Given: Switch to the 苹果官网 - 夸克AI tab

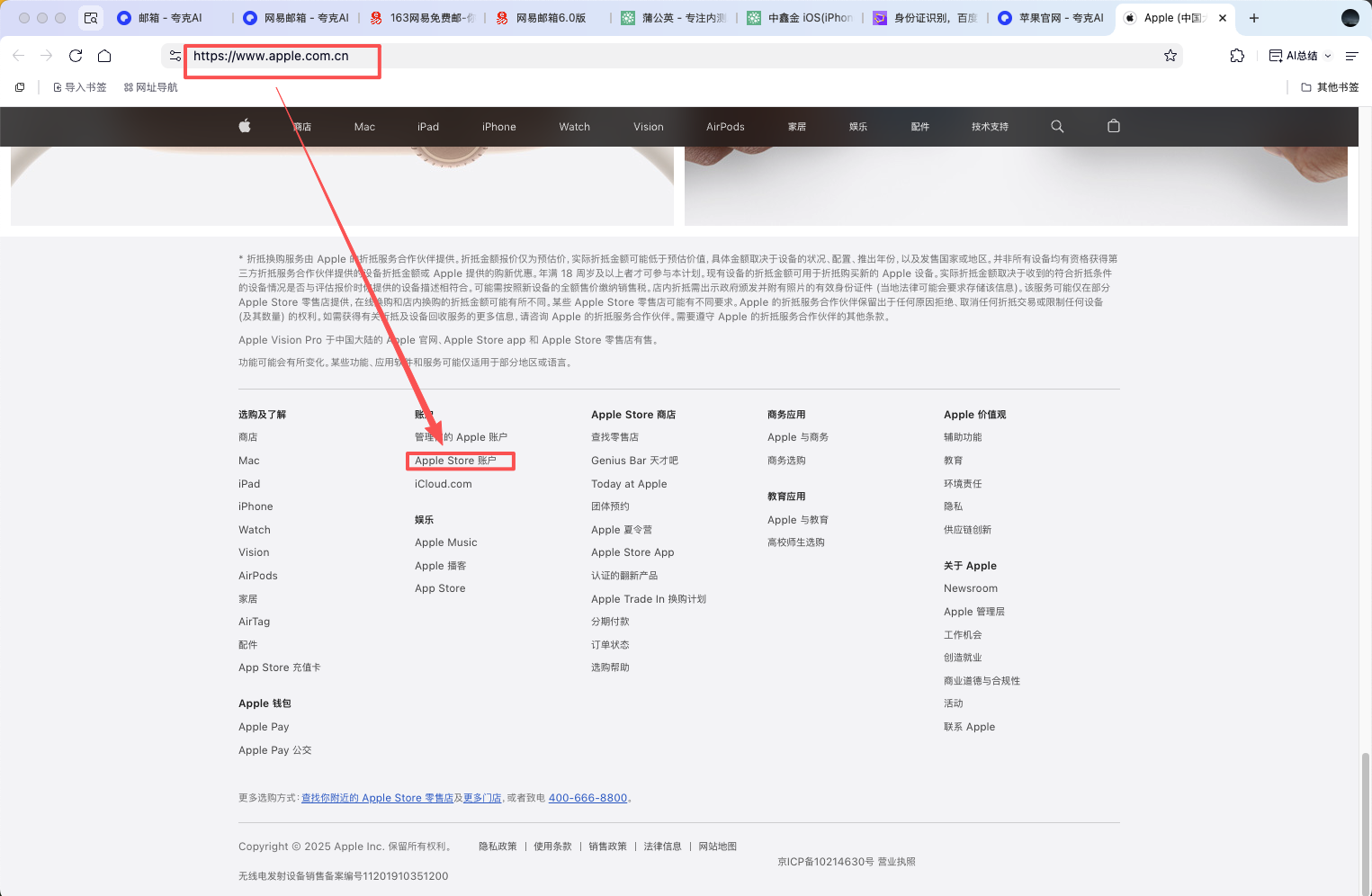Looking at the screenshot, I should coord(1053,18).
